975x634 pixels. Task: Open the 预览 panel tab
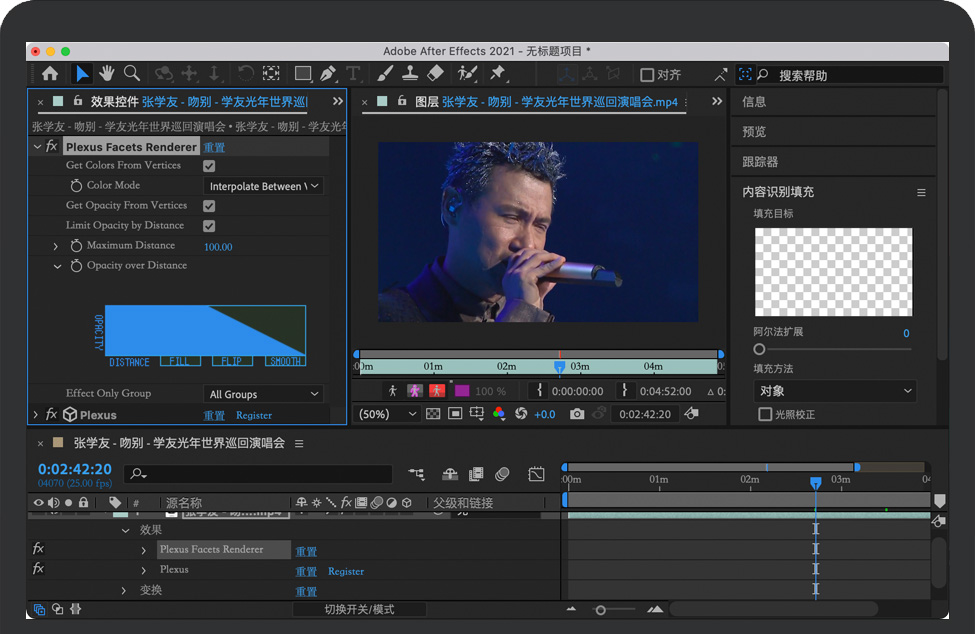pos(754,131)
